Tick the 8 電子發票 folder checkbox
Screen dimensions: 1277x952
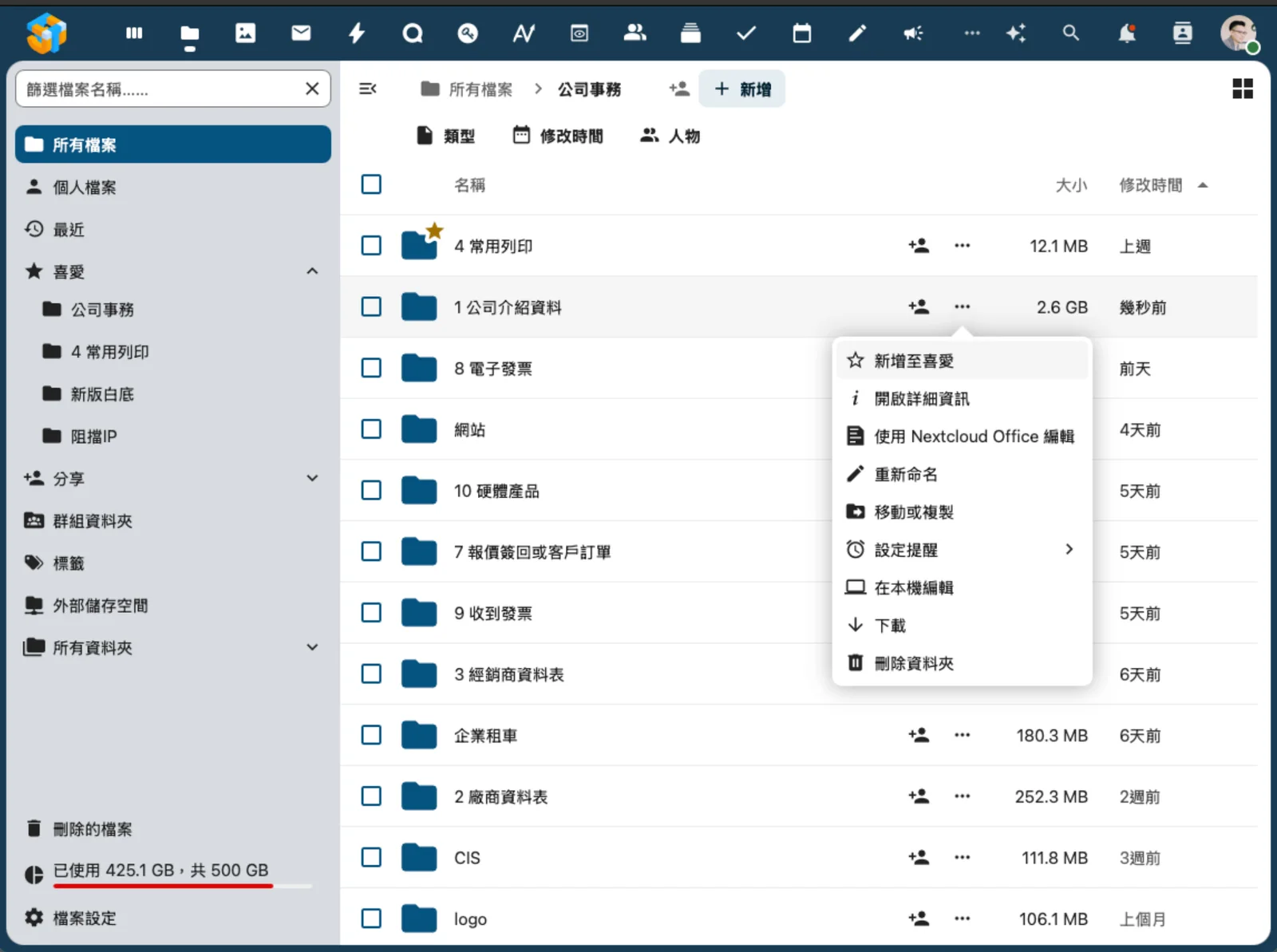(x=371, y=368)
